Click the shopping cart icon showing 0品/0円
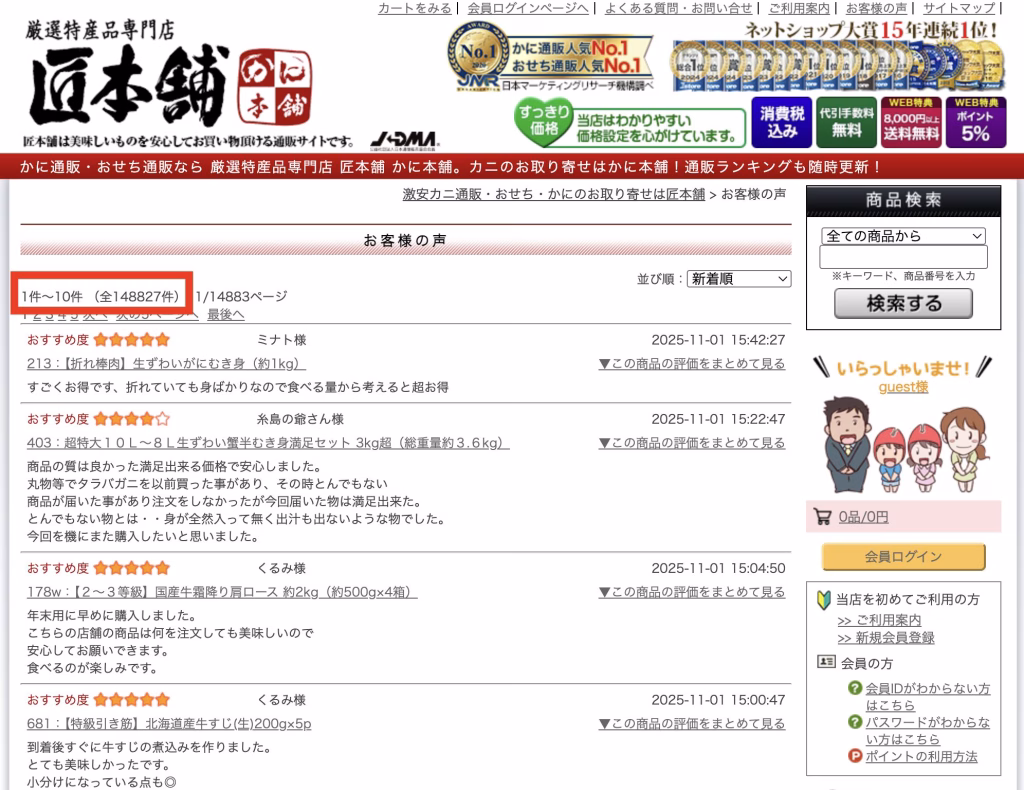1024x790 pixels. [823, 517]
